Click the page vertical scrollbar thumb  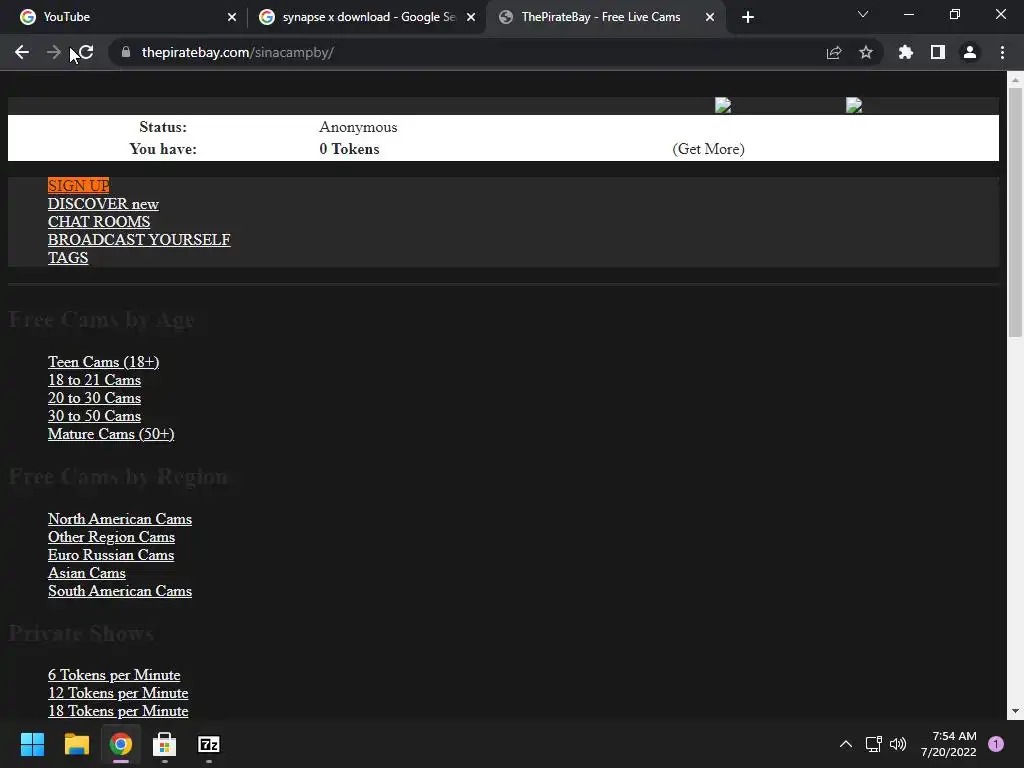[x=1015, y=212]
